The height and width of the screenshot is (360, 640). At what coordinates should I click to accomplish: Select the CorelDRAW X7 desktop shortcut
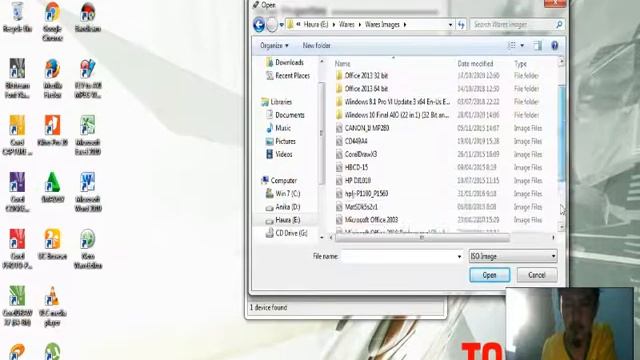17,306
